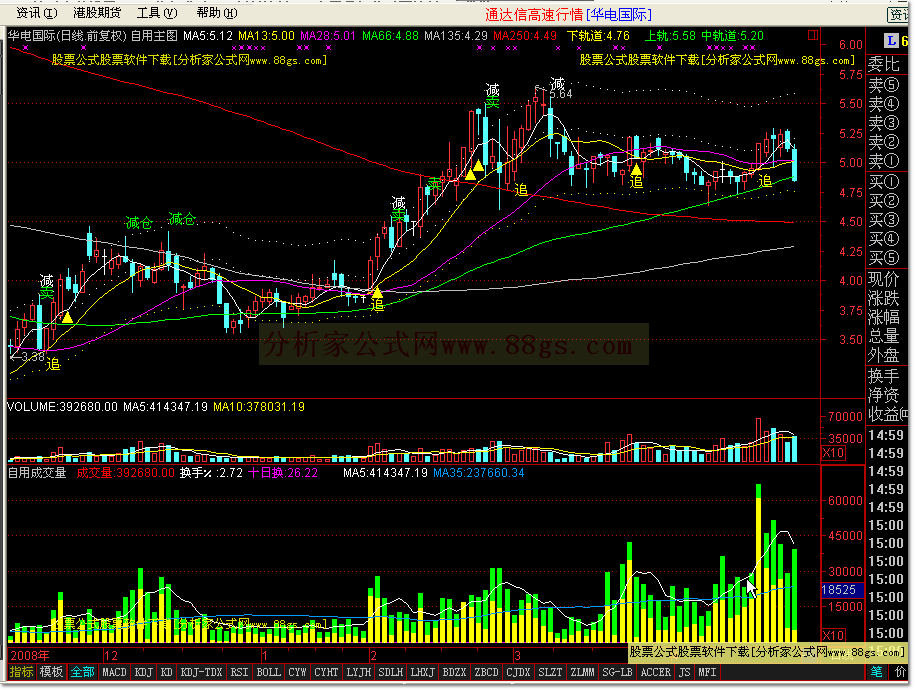The image size is (915, 690).
Task: Click the VOLUME:392680.00 label
Action: pos(62,406)
